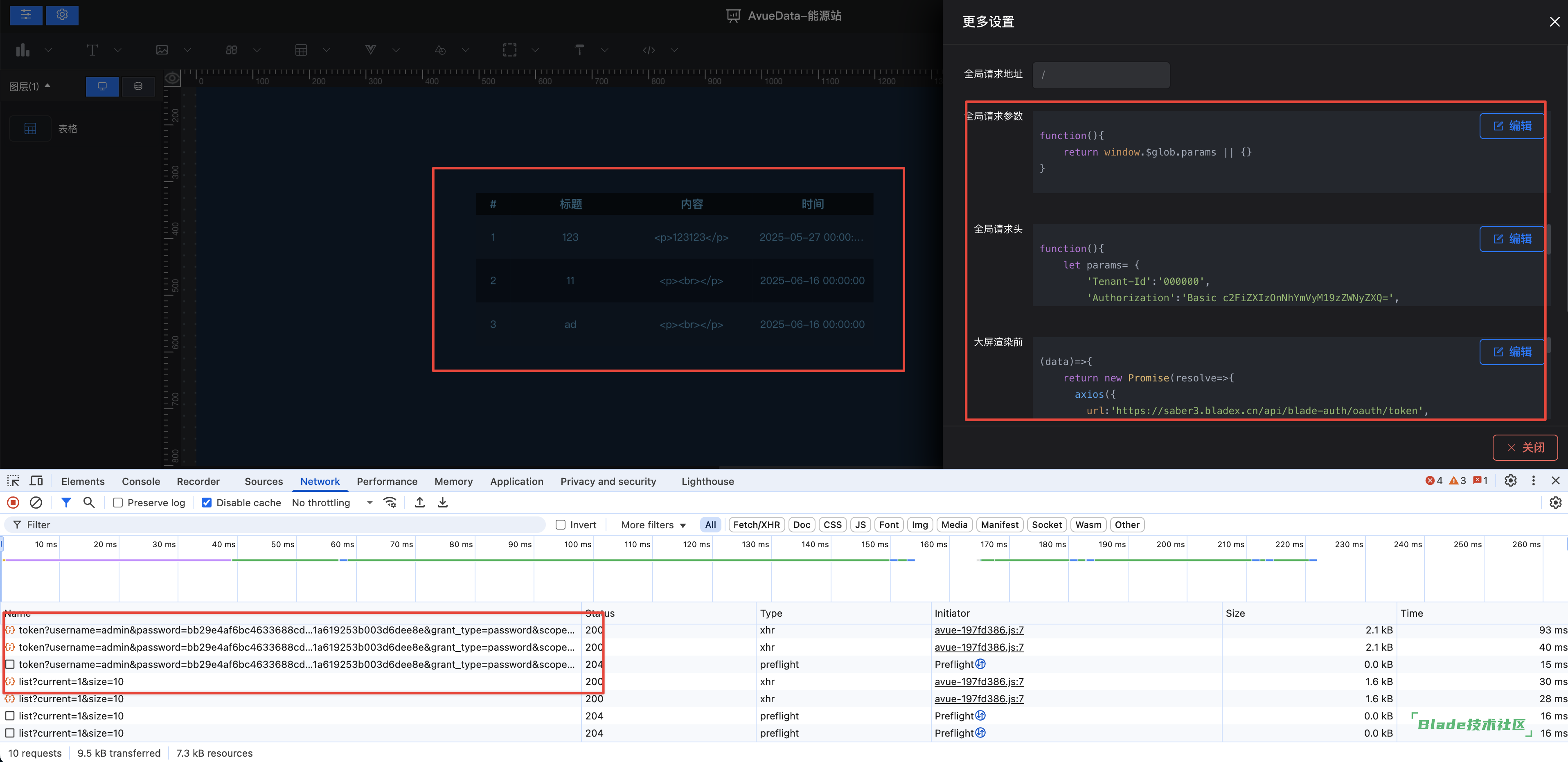Expand the image component dropdown arrow
The height and width of the screenshot is (762, 1568).
click(x=187, y=50)
